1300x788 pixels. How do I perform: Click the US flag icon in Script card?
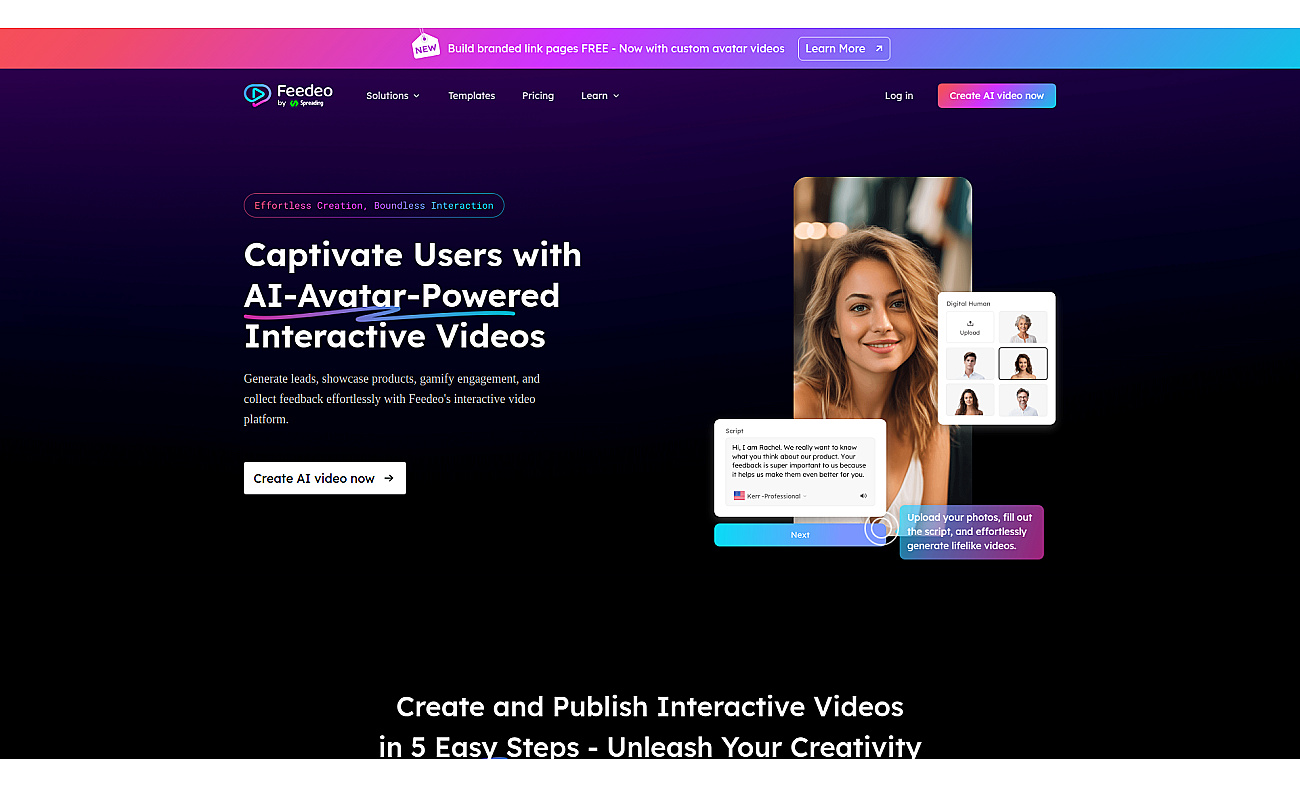(x=739, y=496)
